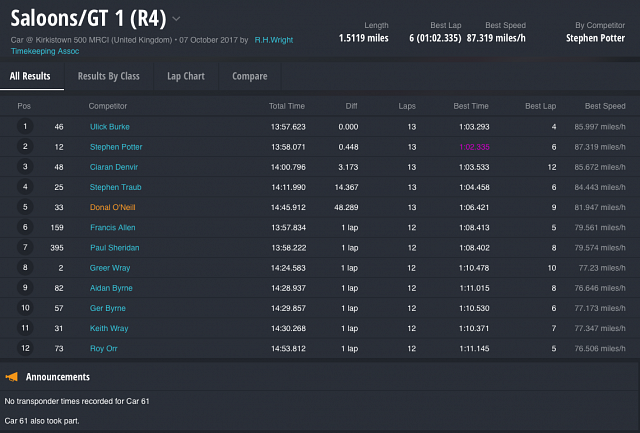Click position badge 1

25,127
